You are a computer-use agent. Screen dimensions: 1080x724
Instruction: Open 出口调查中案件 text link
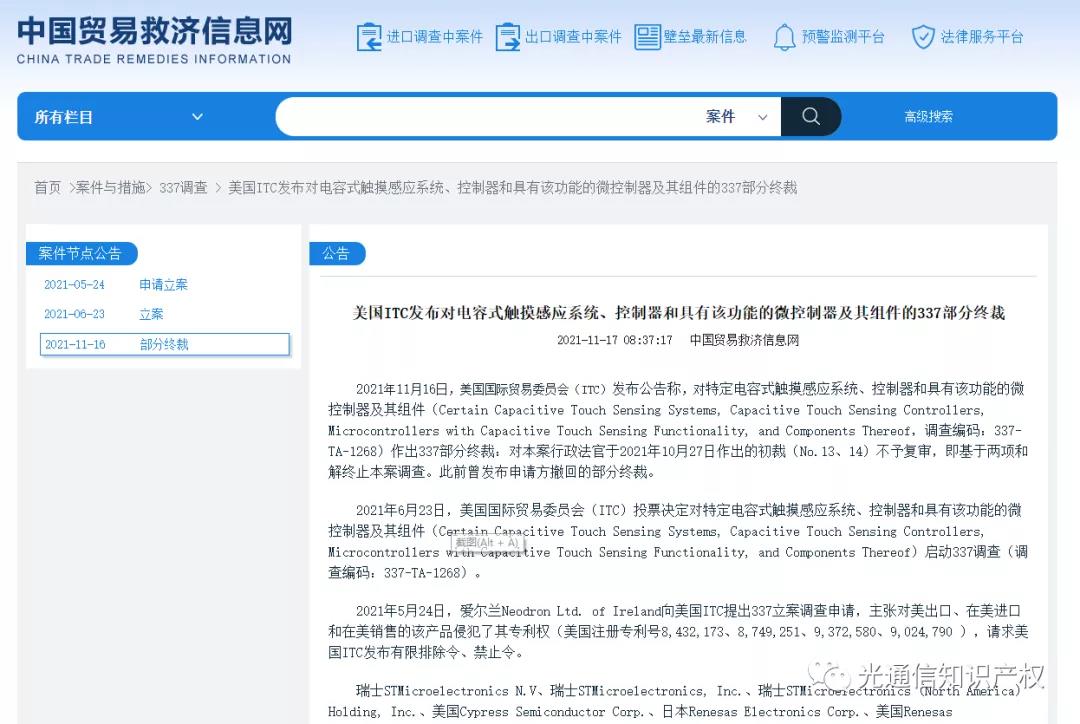[x=573, y=37]
